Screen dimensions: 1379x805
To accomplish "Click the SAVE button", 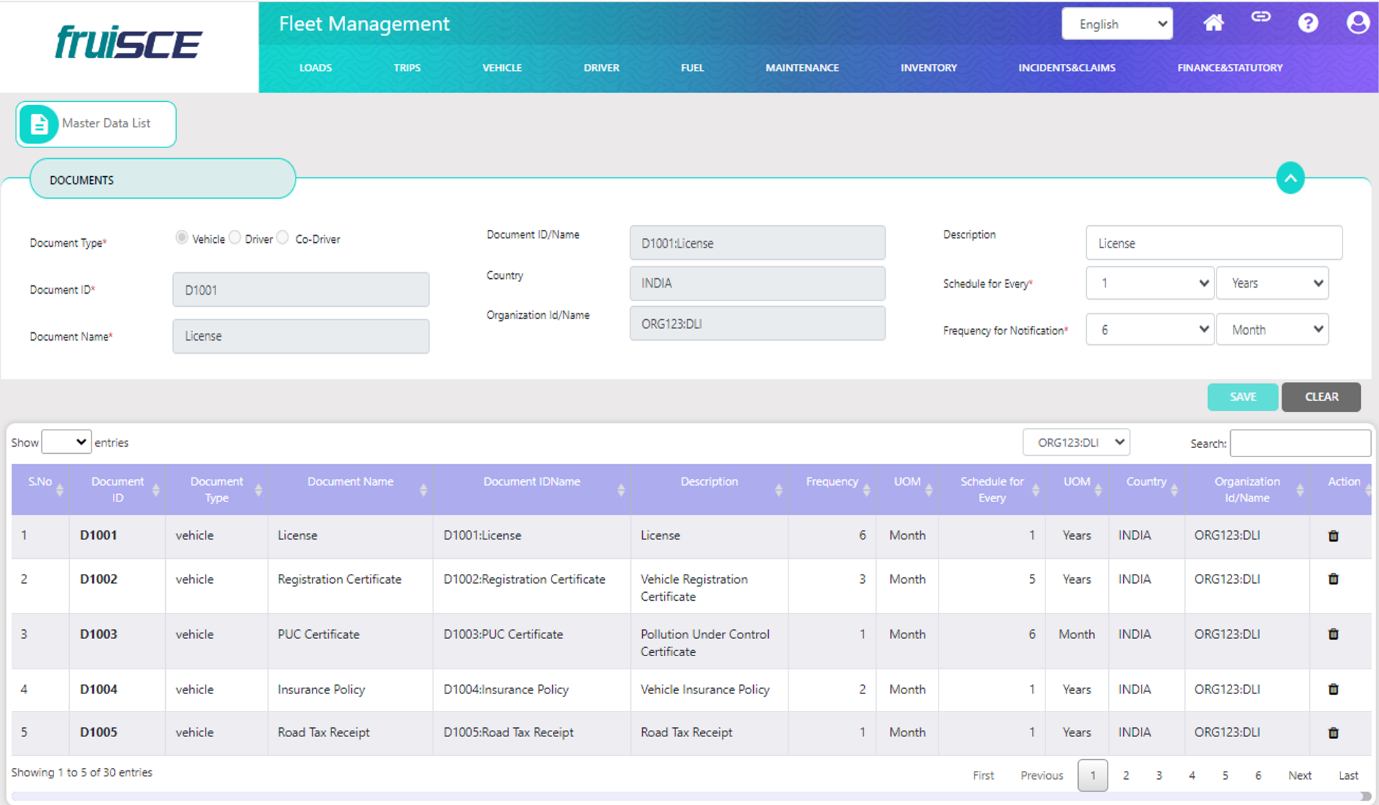I will click(1242, 397).
